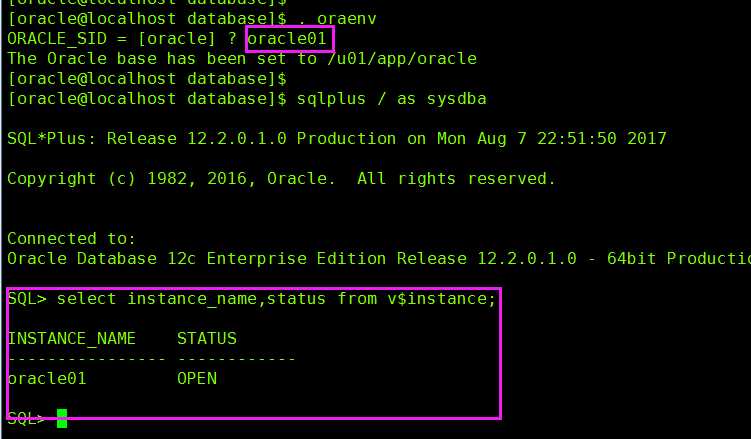This screenshot has height=439, width=751.
Task: Click the 22:51:50 timestamp text
Action: pyautogui.click(x=577, y=138)
